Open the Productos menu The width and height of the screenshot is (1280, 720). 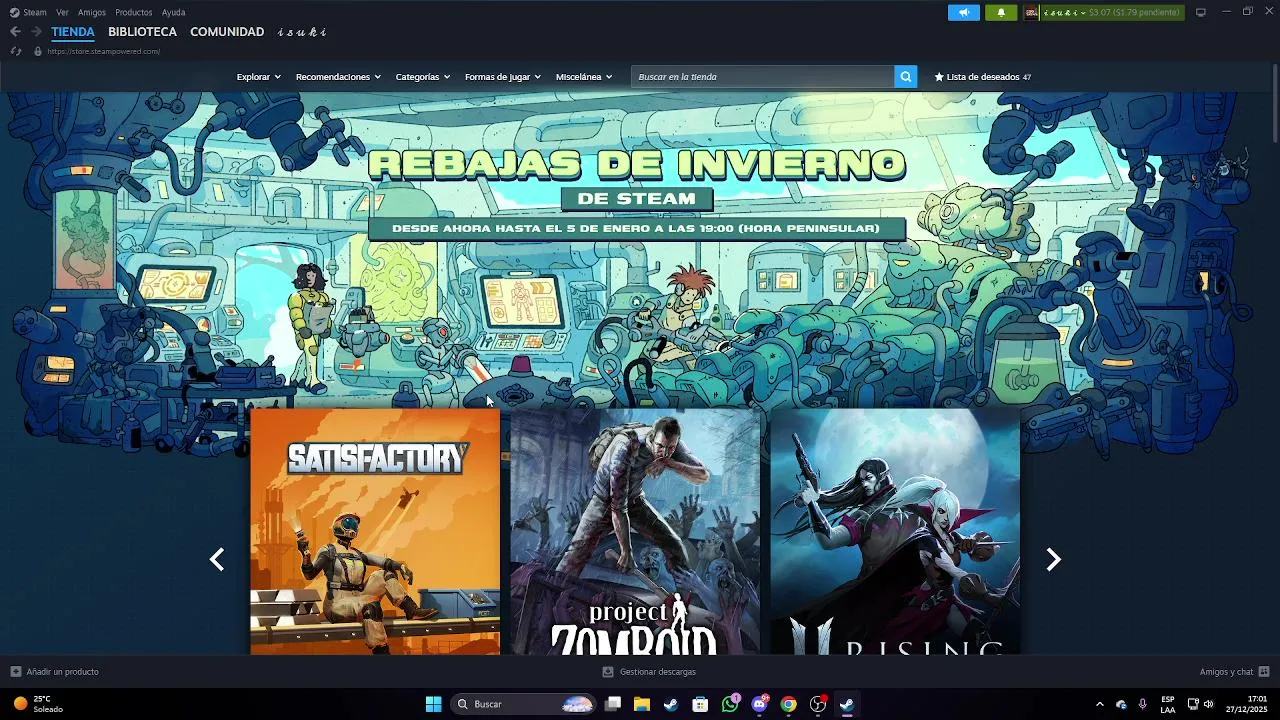[x=134, y=12]
